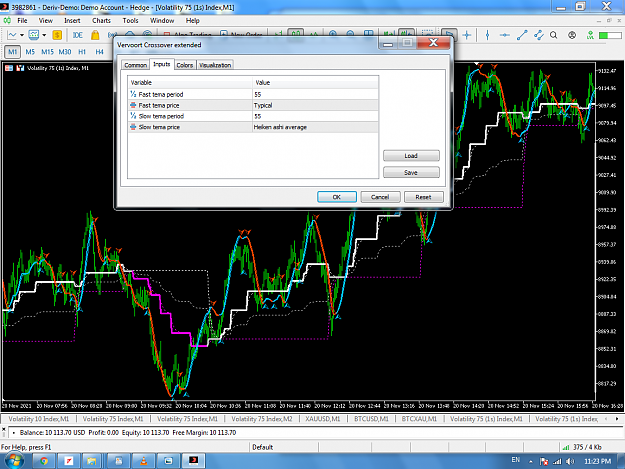
Task: Open the Charts menu
Action: pos(101,21)
